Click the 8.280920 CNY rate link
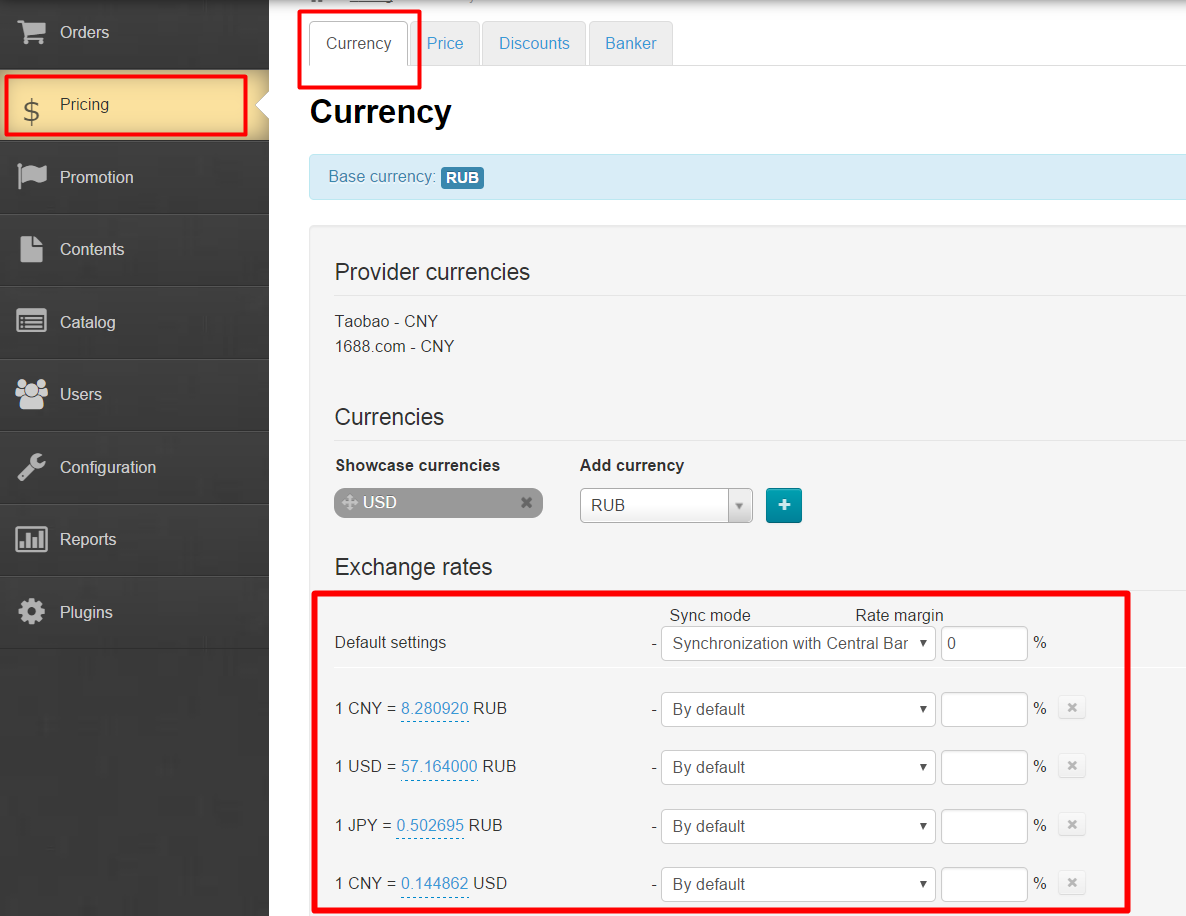Image resolution: width=1186 pixels, height=916 pixels. [435, 709]
